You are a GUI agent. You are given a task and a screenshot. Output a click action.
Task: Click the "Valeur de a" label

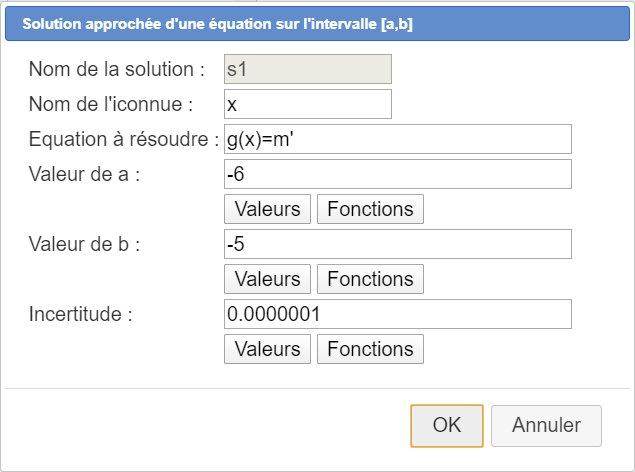[x=84, y=175]
